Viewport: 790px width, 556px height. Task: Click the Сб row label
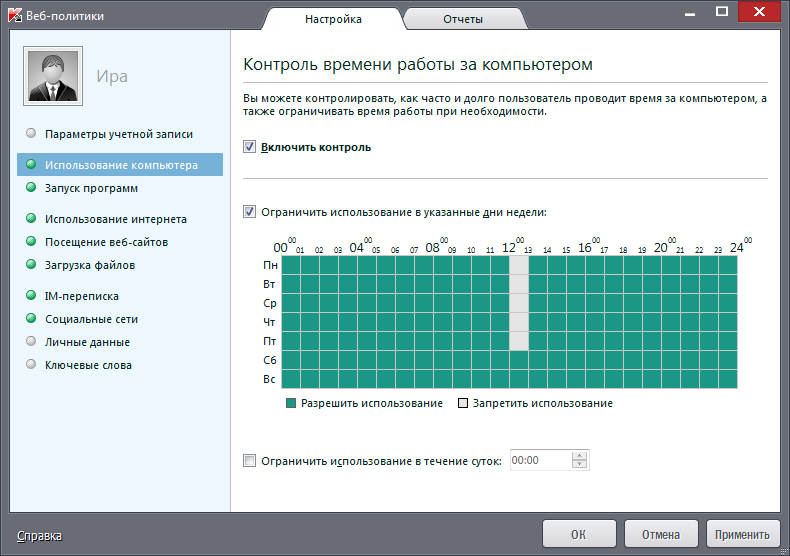[x=270, y=360]
